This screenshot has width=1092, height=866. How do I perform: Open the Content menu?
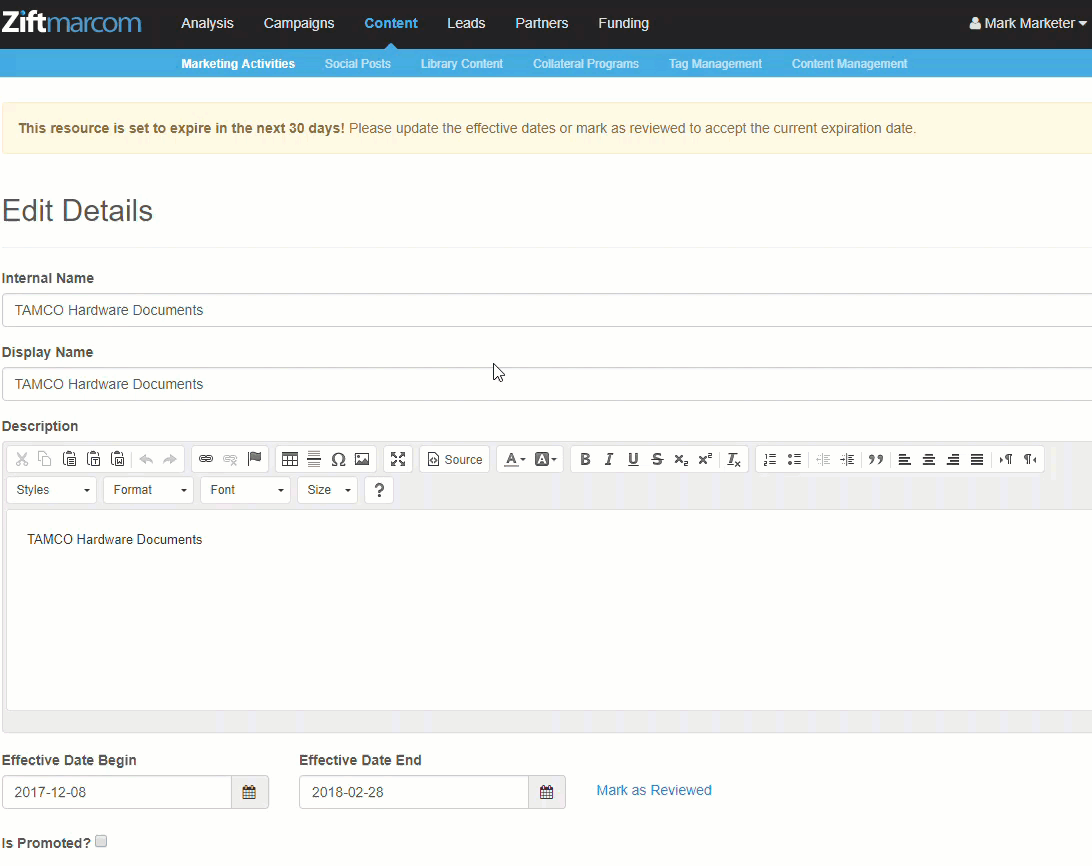(391, 23)
